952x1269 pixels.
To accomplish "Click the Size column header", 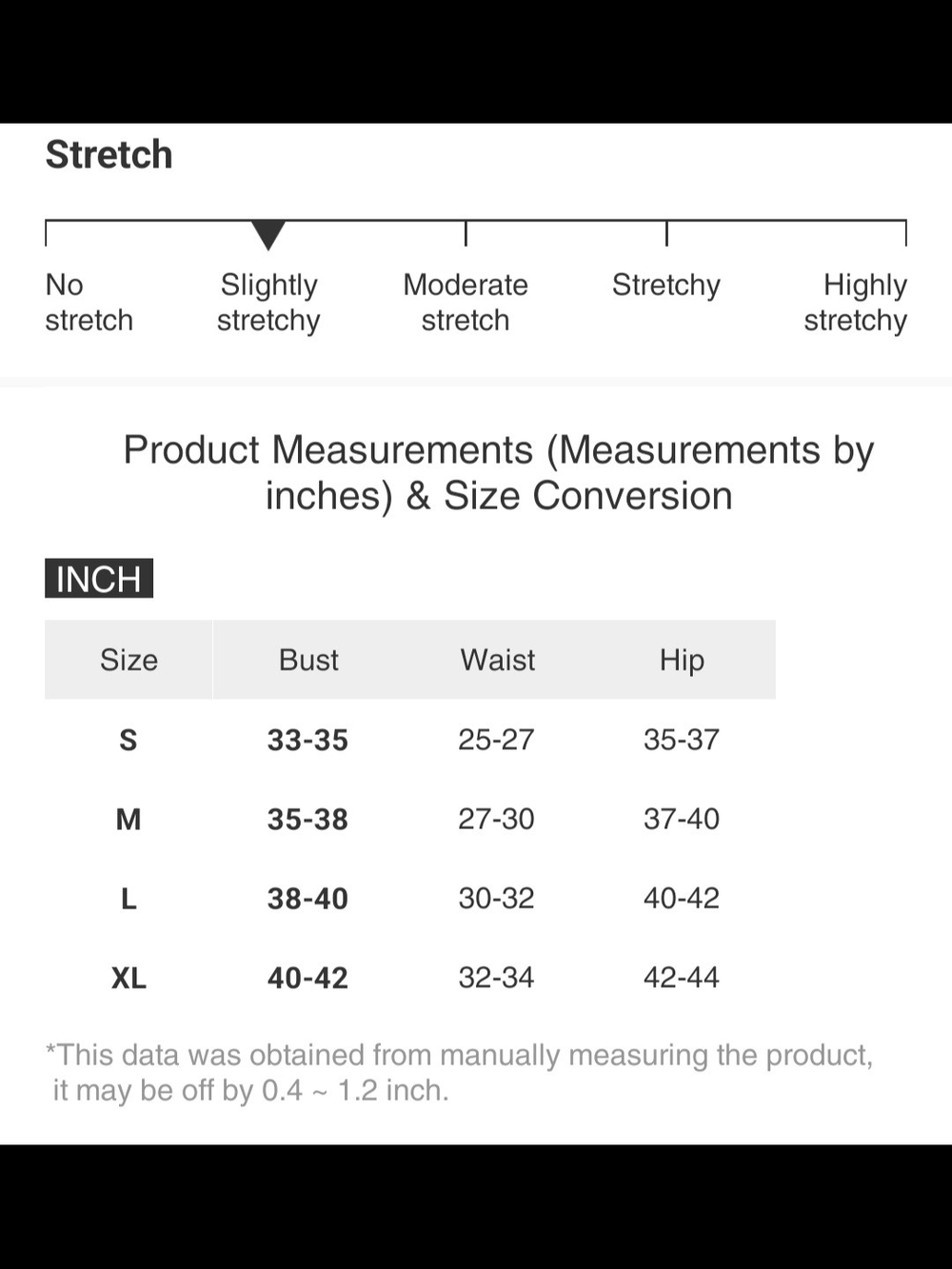I will point(129,660).
